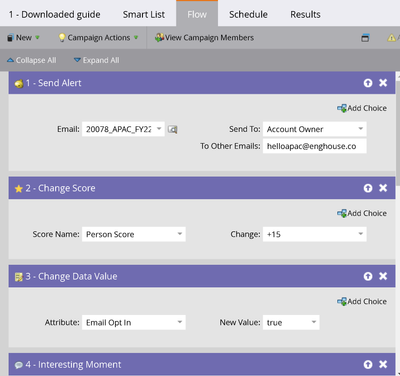The image size is (400, 376).
Task: Switch to the Smart List tab
Action: coord(144,15)
